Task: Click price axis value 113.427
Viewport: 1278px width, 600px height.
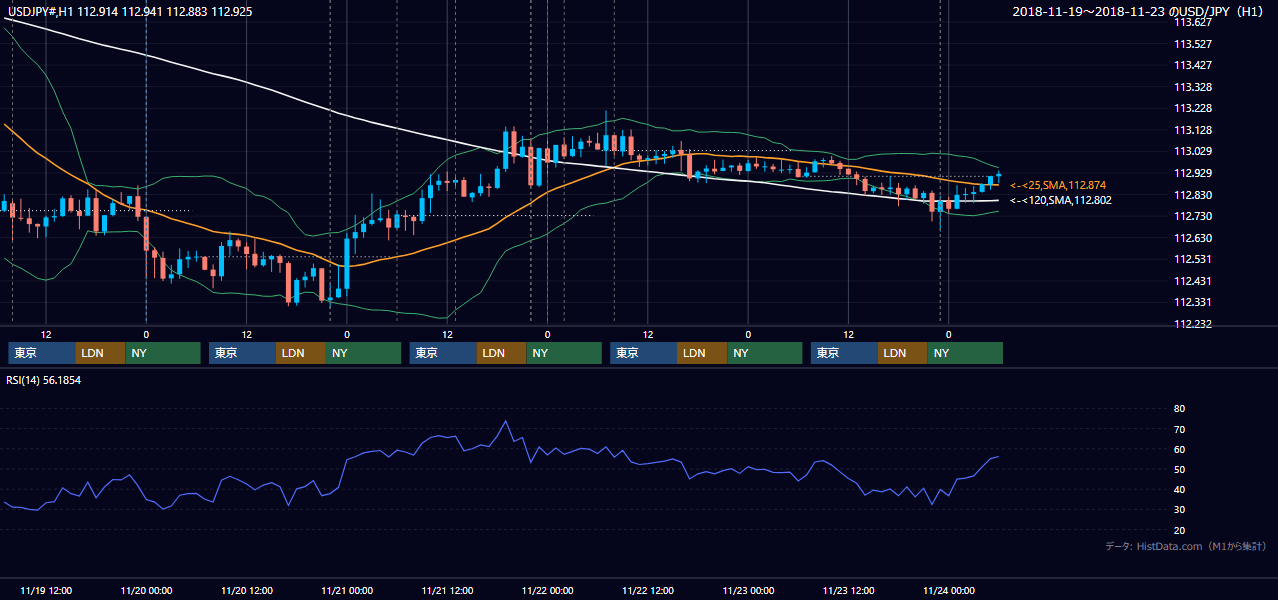Action: 1192,65
